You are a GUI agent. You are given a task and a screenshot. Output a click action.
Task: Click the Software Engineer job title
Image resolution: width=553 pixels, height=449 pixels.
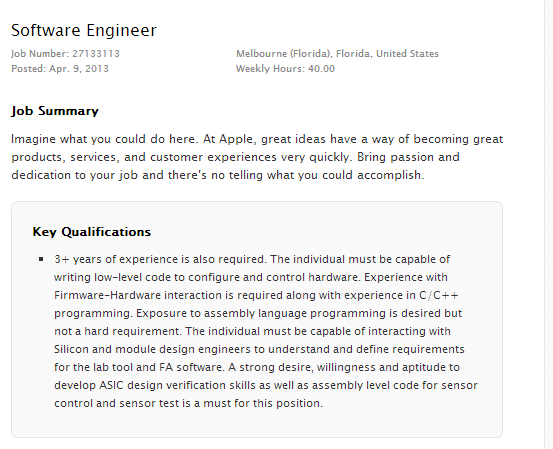click(84, 30)
